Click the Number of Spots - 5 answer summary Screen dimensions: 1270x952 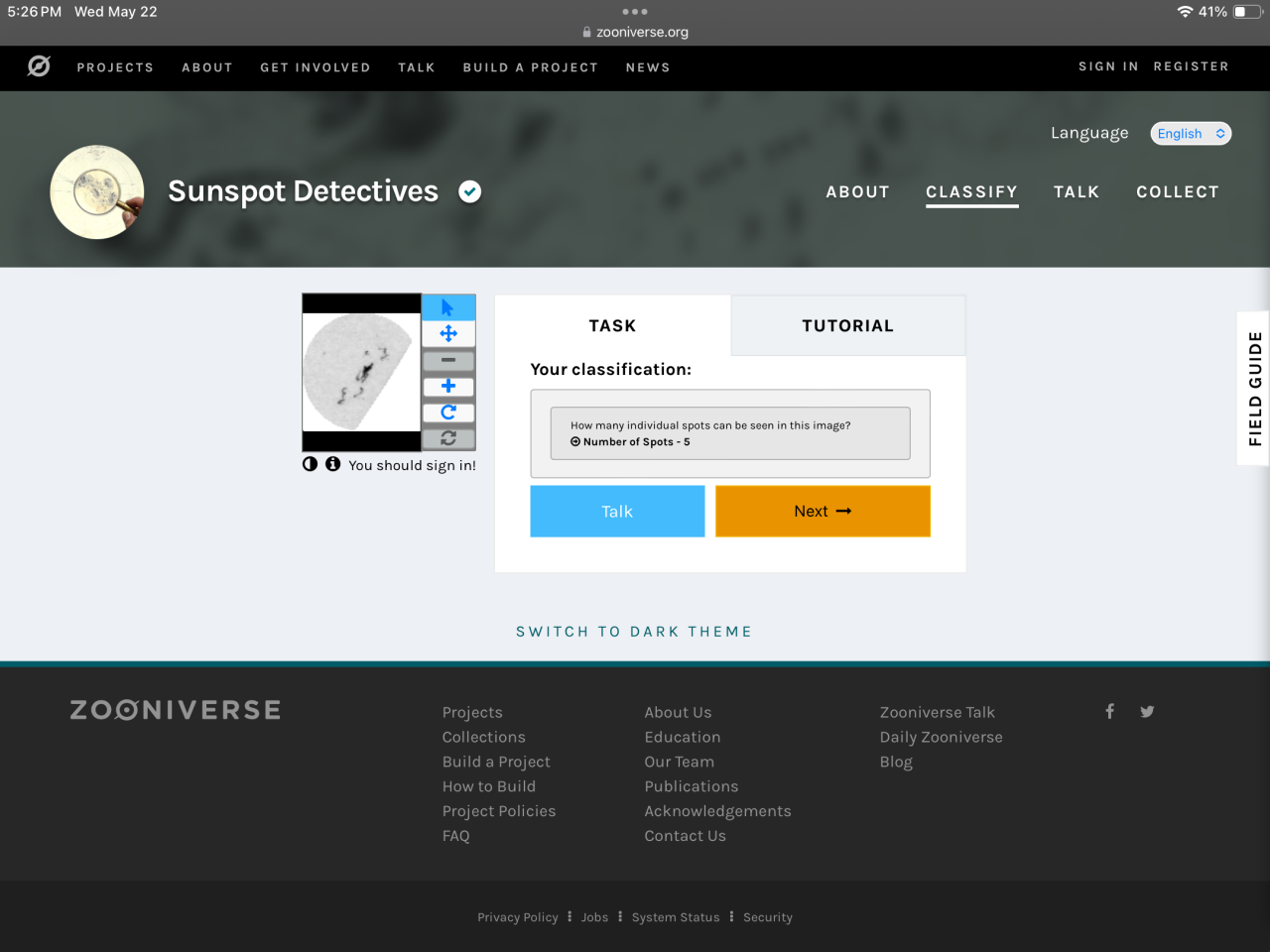click(x=730, y=433)
